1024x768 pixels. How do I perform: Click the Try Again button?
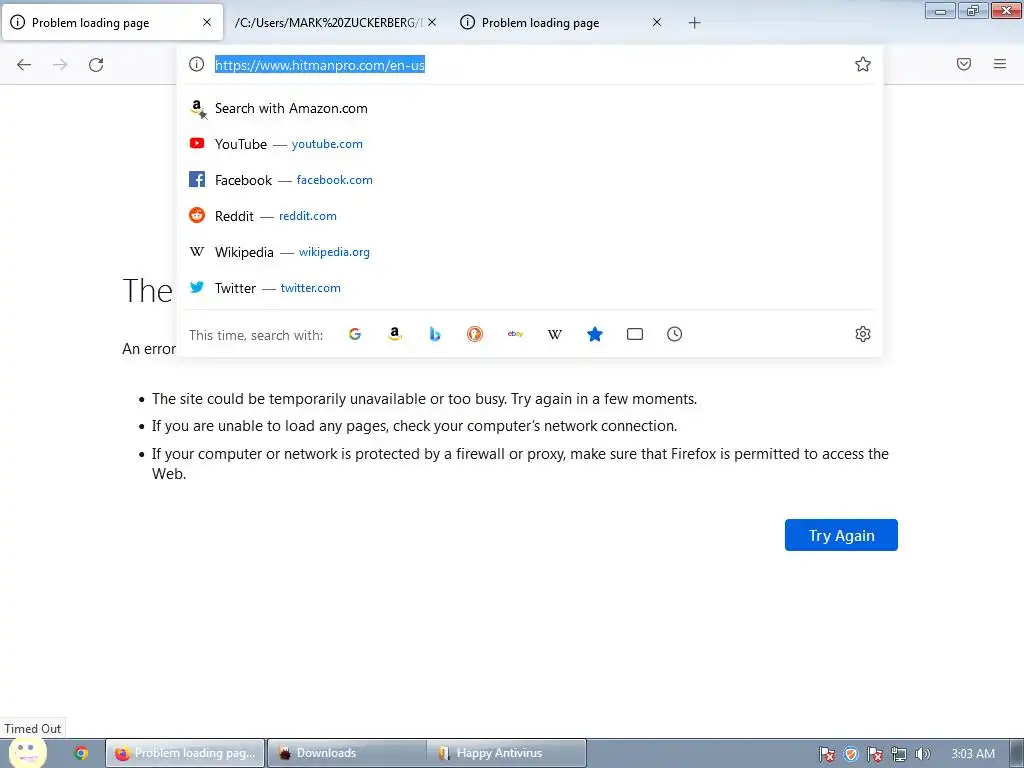841,535
